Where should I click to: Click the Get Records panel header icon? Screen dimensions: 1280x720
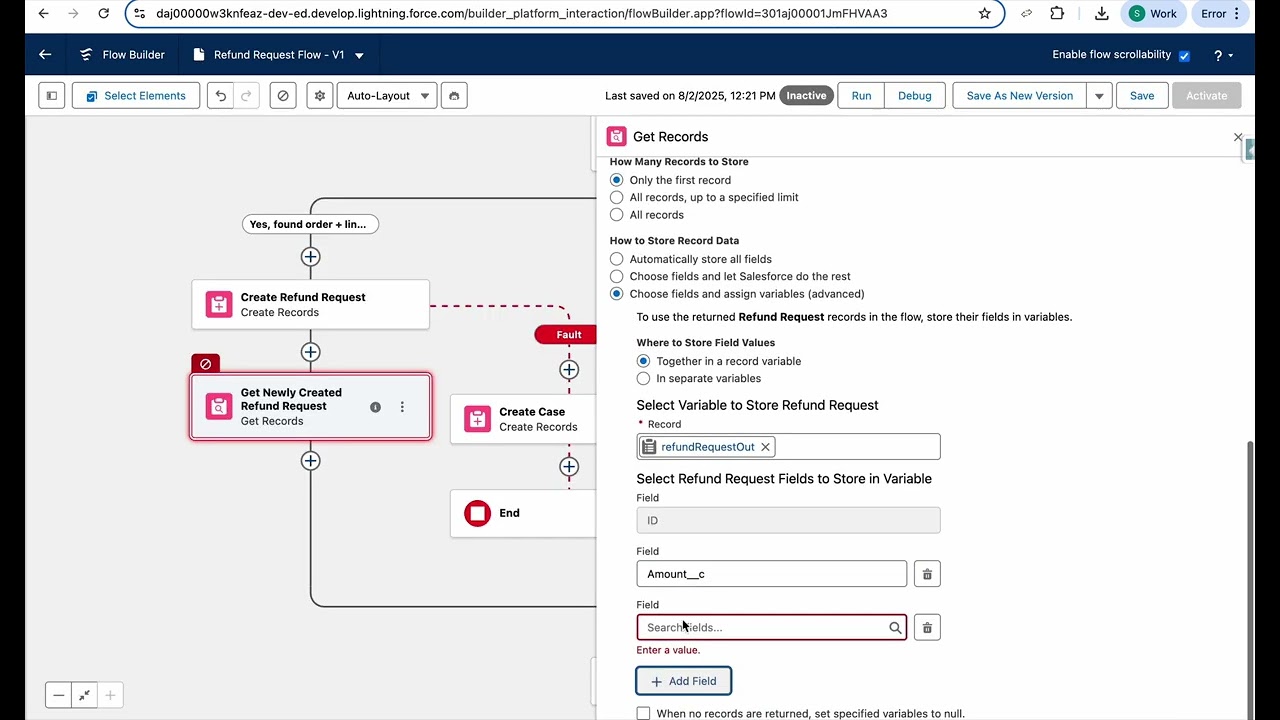(x=617, y=137)
